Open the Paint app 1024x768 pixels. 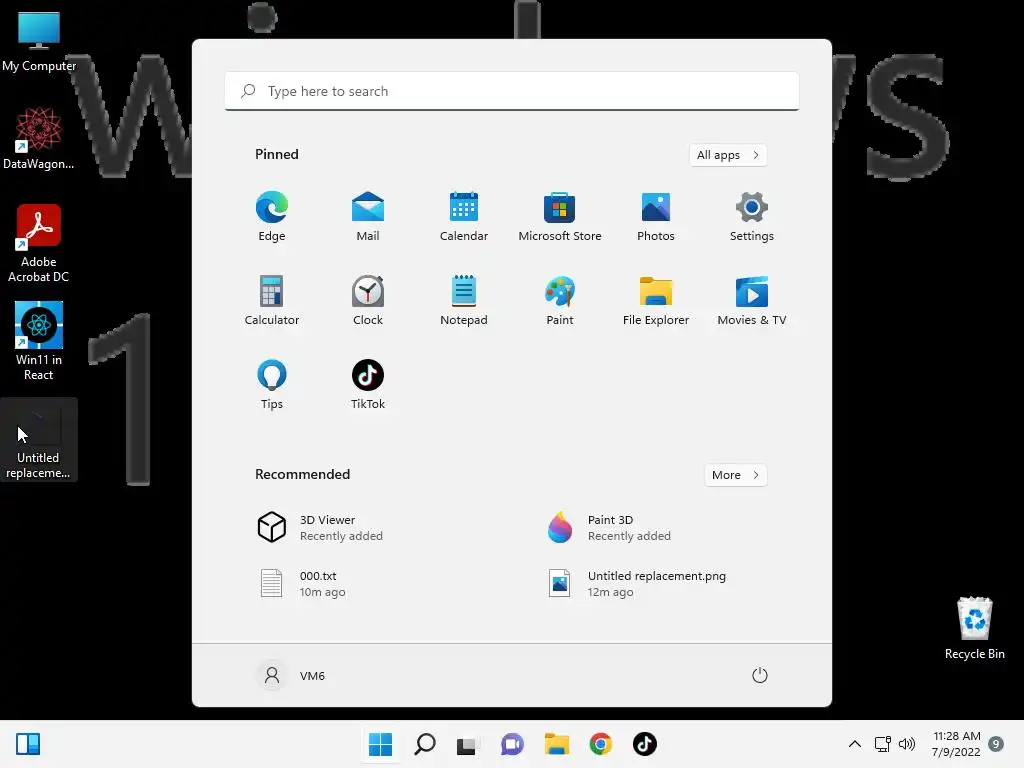tap(560, 300)
